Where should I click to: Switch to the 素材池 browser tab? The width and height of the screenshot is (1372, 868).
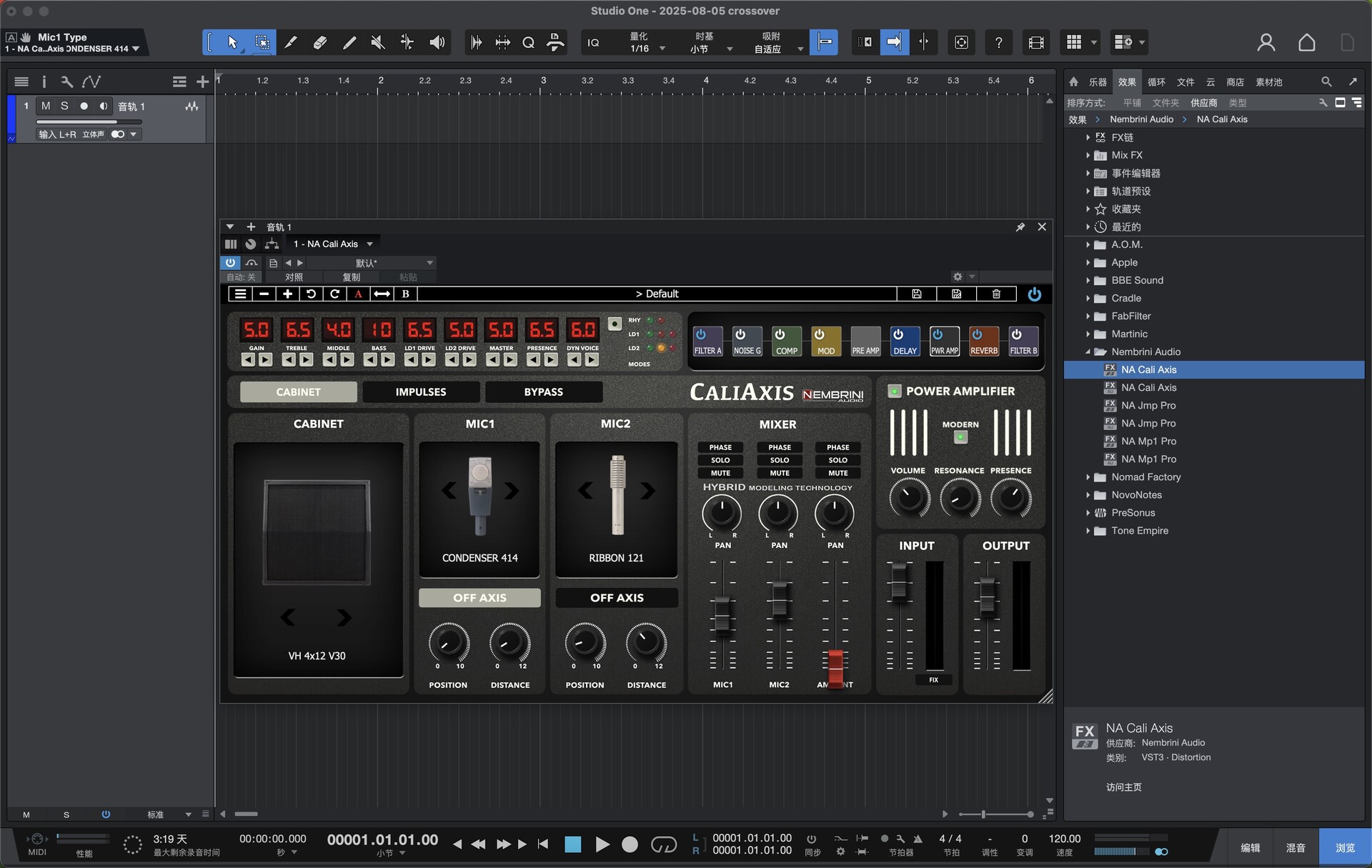1268,82
